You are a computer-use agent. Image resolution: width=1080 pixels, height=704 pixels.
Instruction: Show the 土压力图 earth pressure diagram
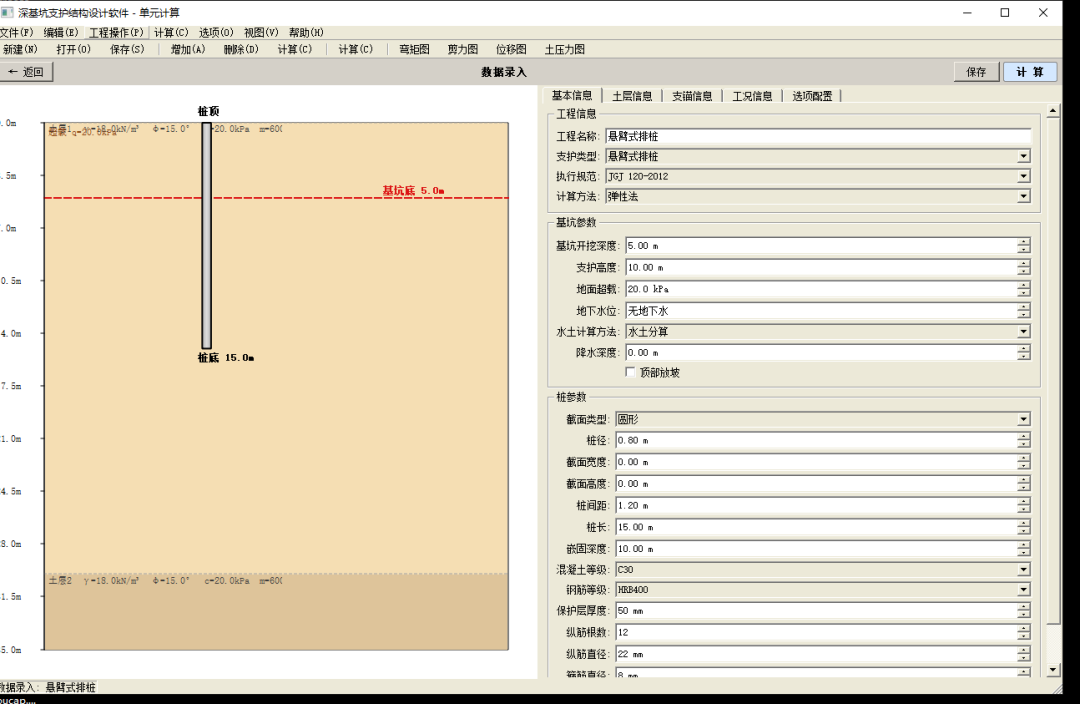pos(565,50)
